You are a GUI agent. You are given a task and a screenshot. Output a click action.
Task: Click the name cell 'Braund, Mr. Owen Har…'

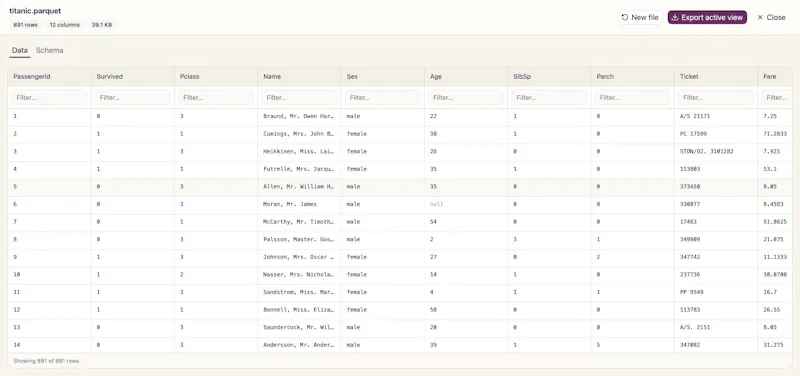(x=298, y=116)
